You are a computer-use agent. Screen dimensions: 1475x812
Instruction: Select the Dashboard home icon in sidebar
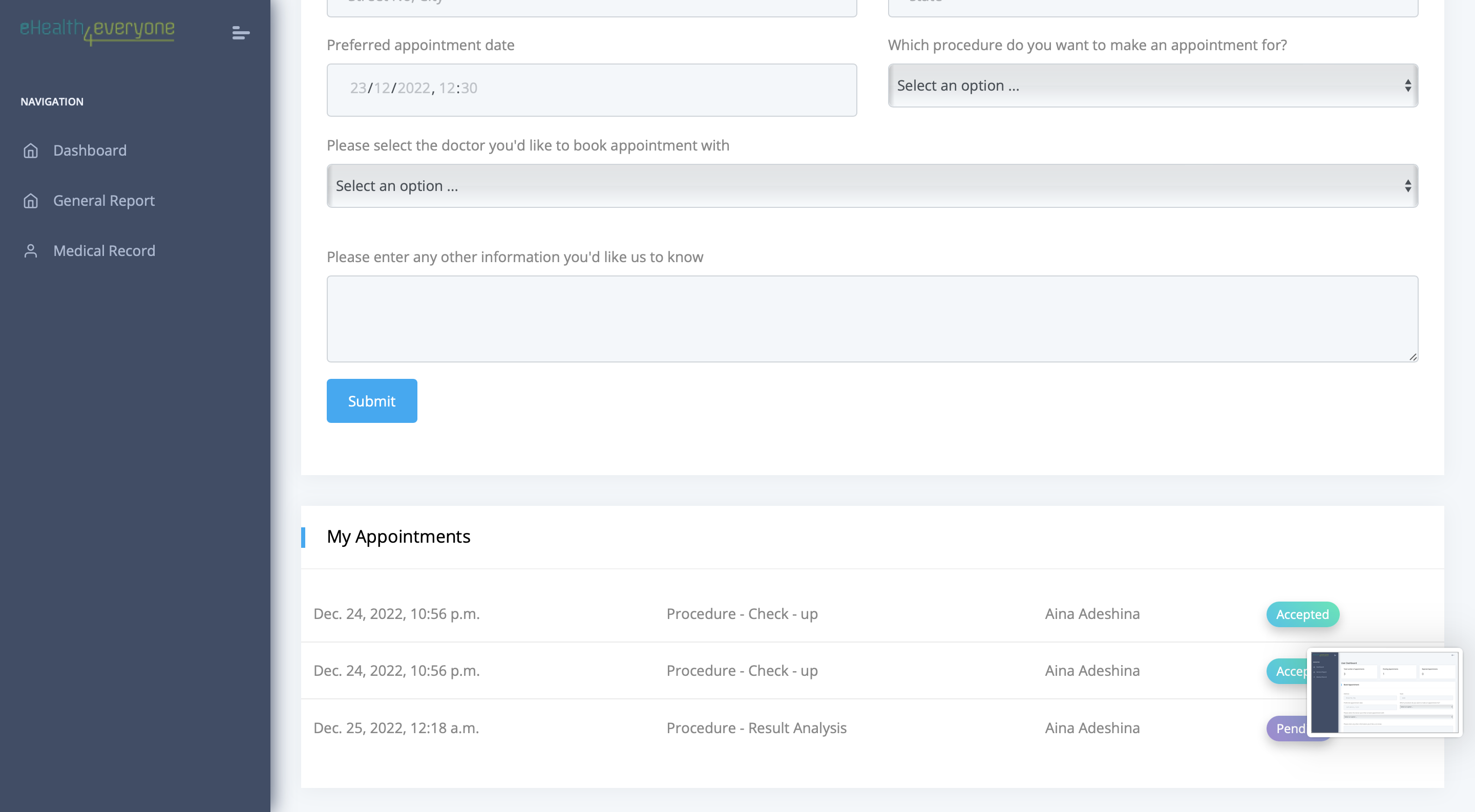click(30, 151)
